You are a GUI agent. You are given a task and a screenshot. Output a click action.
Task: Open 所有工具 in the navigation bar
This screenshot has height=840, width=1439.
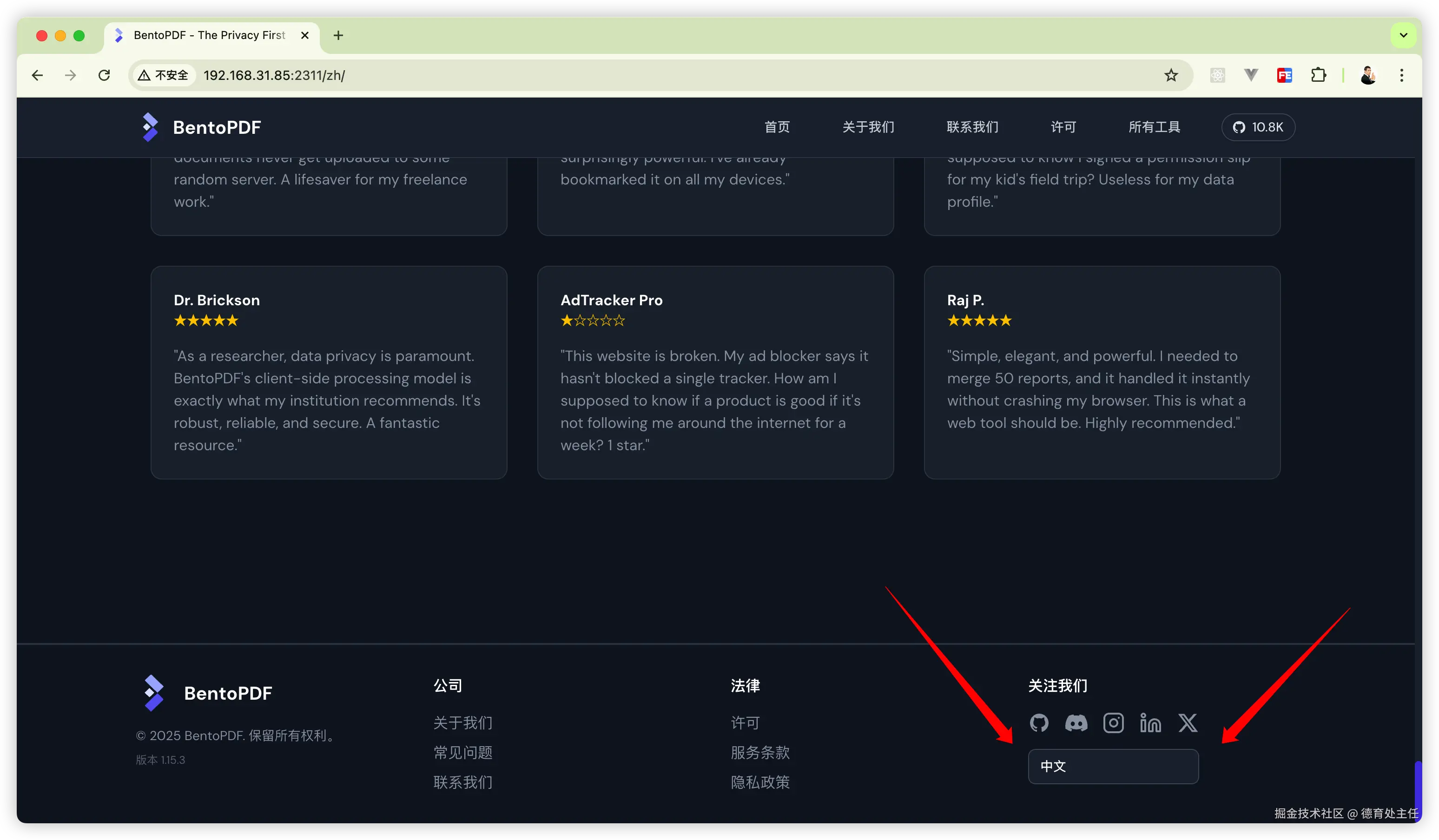point(1154,127)
